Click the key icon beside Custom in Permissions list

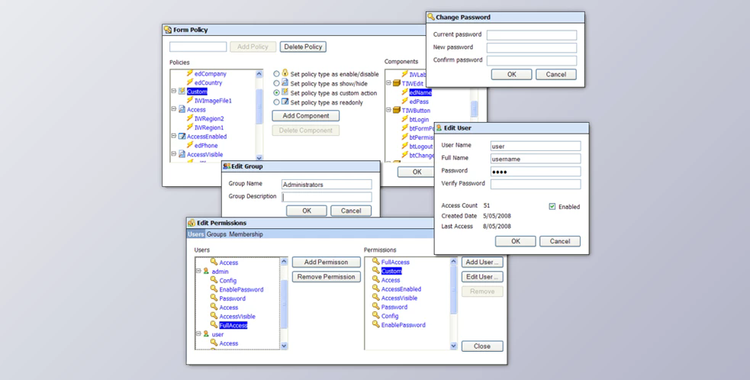pos(376,270)
